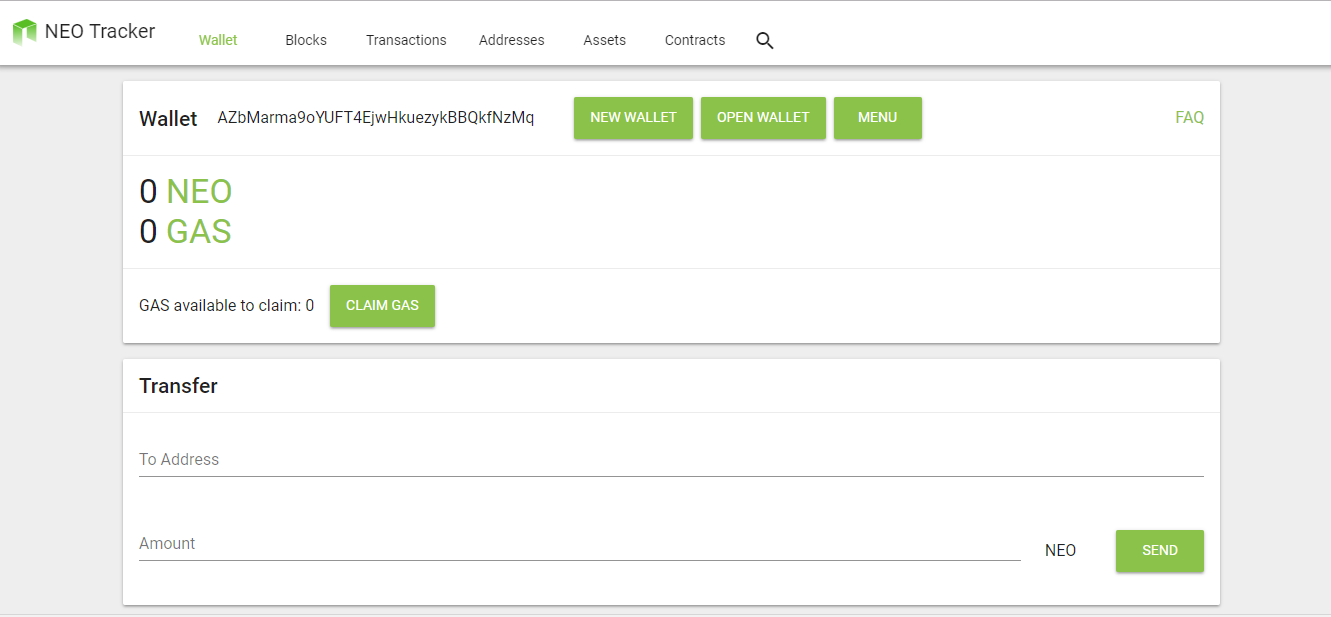Viewport: 1331px width, 617px height.
Task: Focus the Amount input field
Action: [x=580, y=544]
